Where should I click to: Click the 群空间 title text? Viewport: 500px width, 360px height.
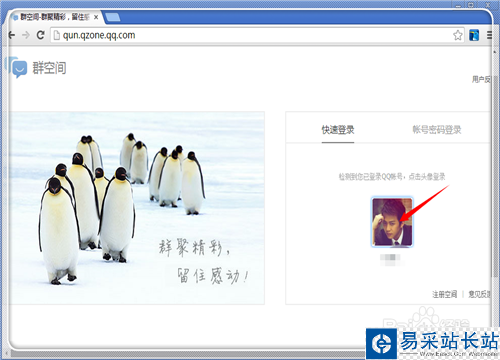49,68
